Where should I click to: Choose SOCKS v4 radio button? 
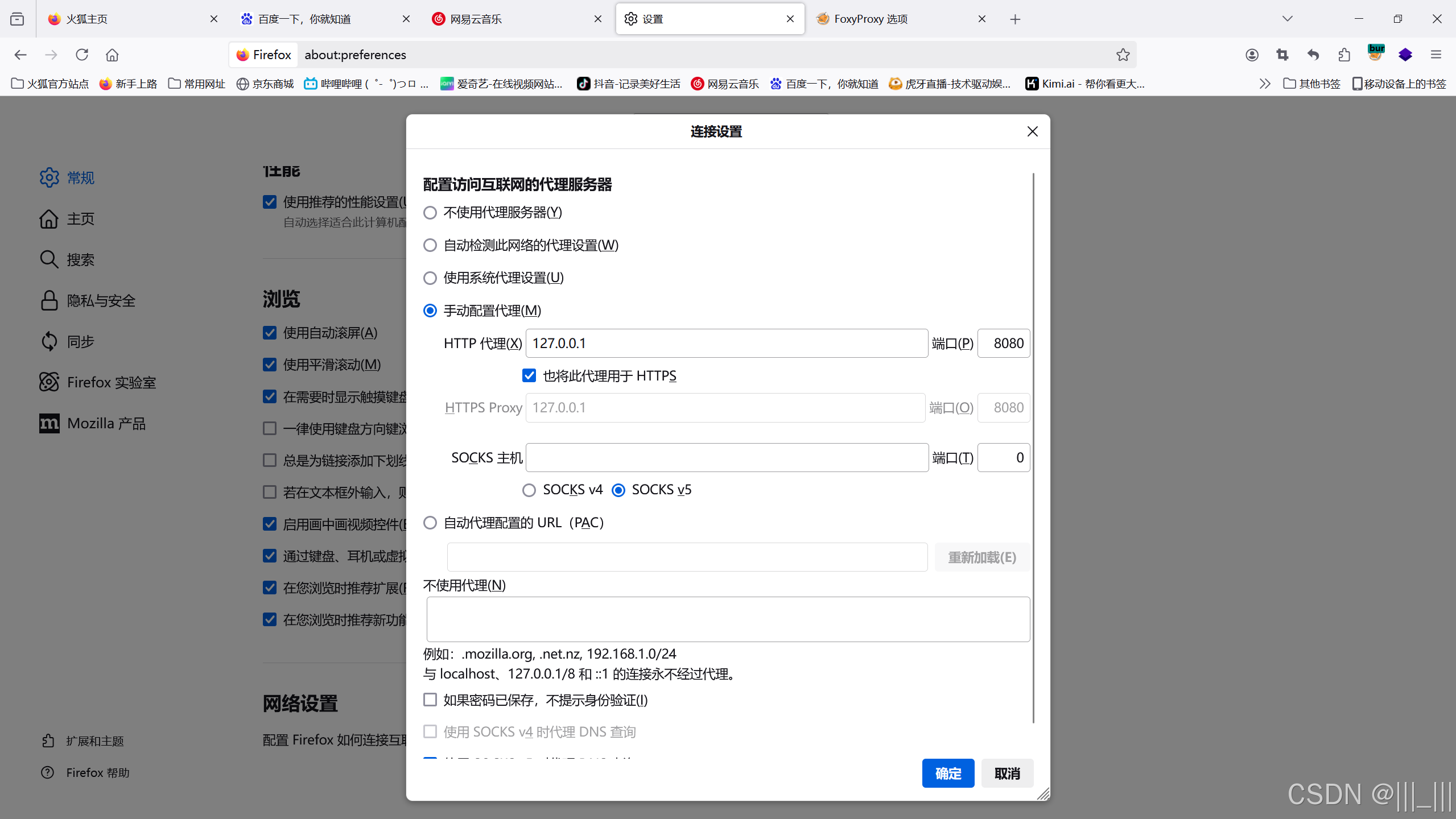point(529,490)
